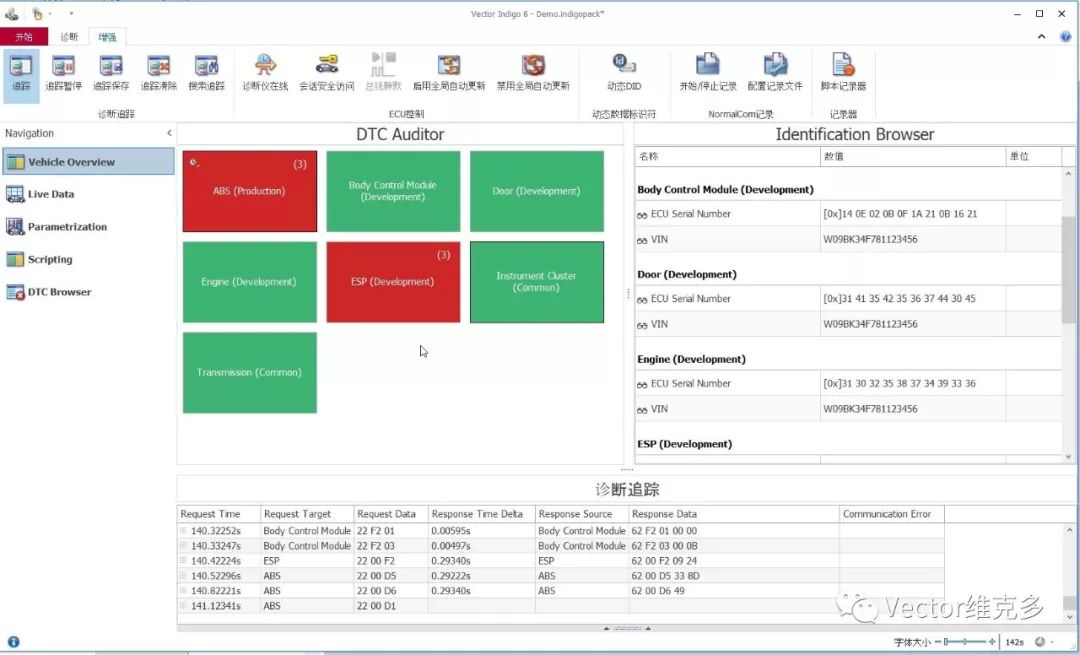Open 会话安全访问 session security access
The height and width of the screenshot is (655, 1080).
[326, 74]
